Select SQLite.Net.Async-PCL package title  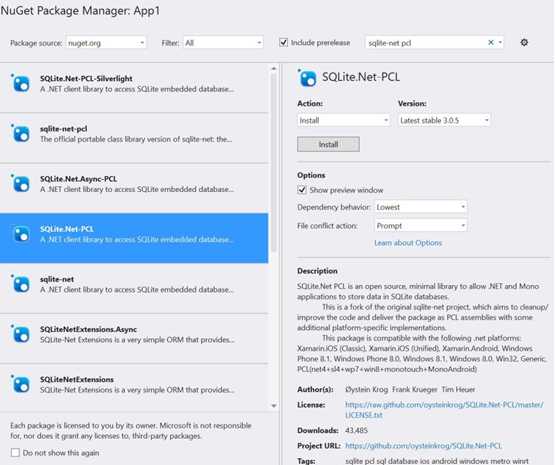tap(78, 179)
